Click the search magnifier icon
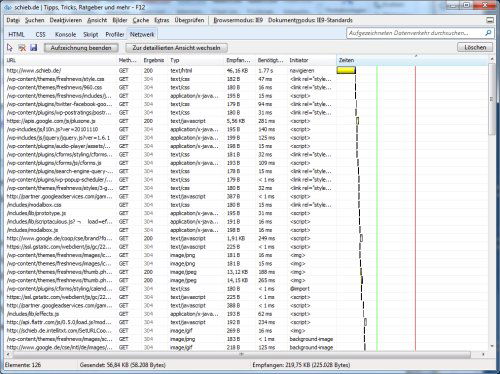 point(488,33)
